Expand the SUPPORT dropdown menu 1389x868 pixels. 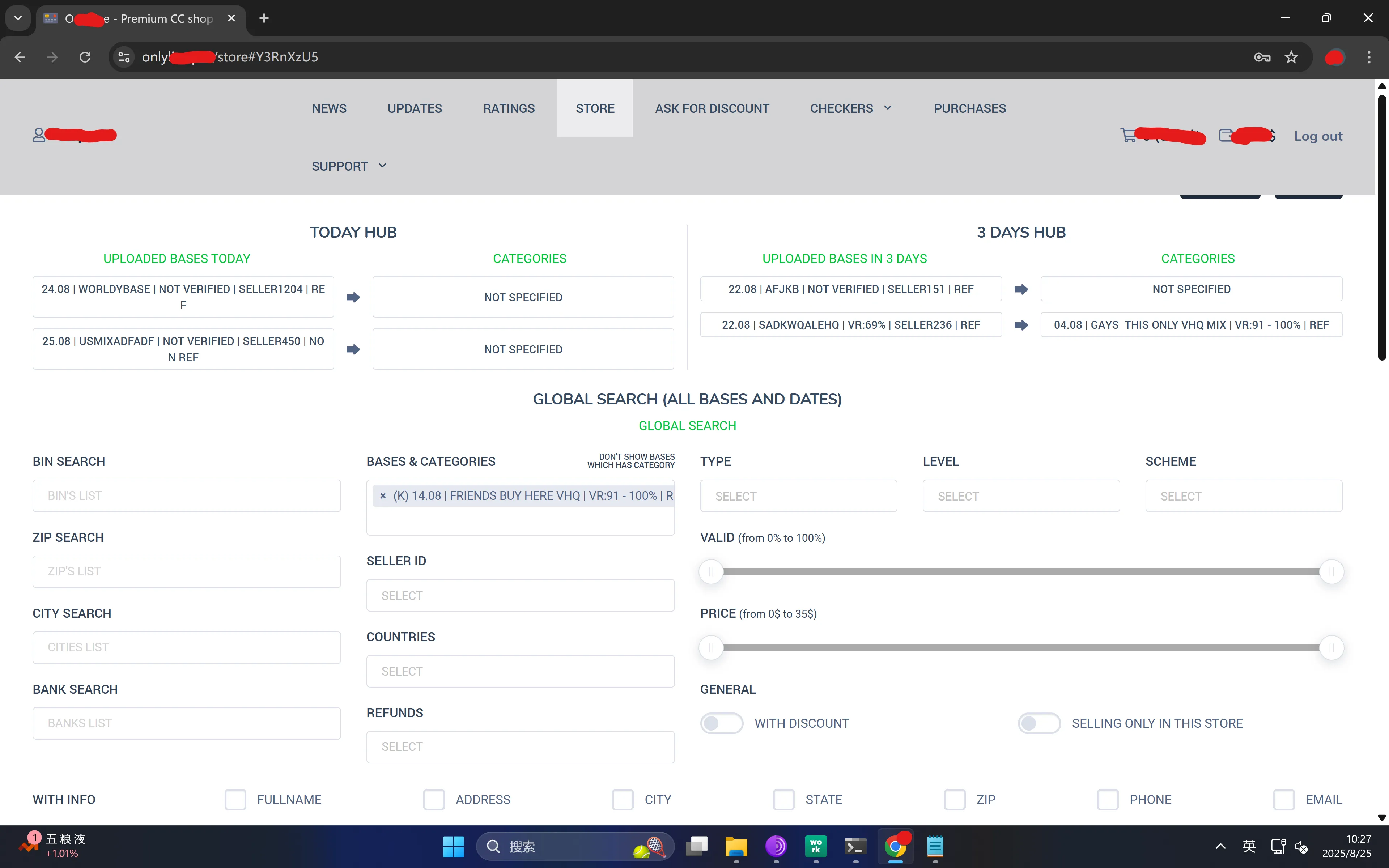pyautogui.click(x=349, y=166)
